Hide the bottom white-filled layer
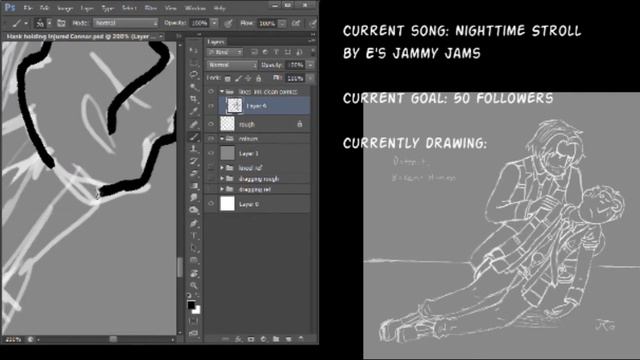Viewport: 640px width, 360px height. [x=211, y=204]
